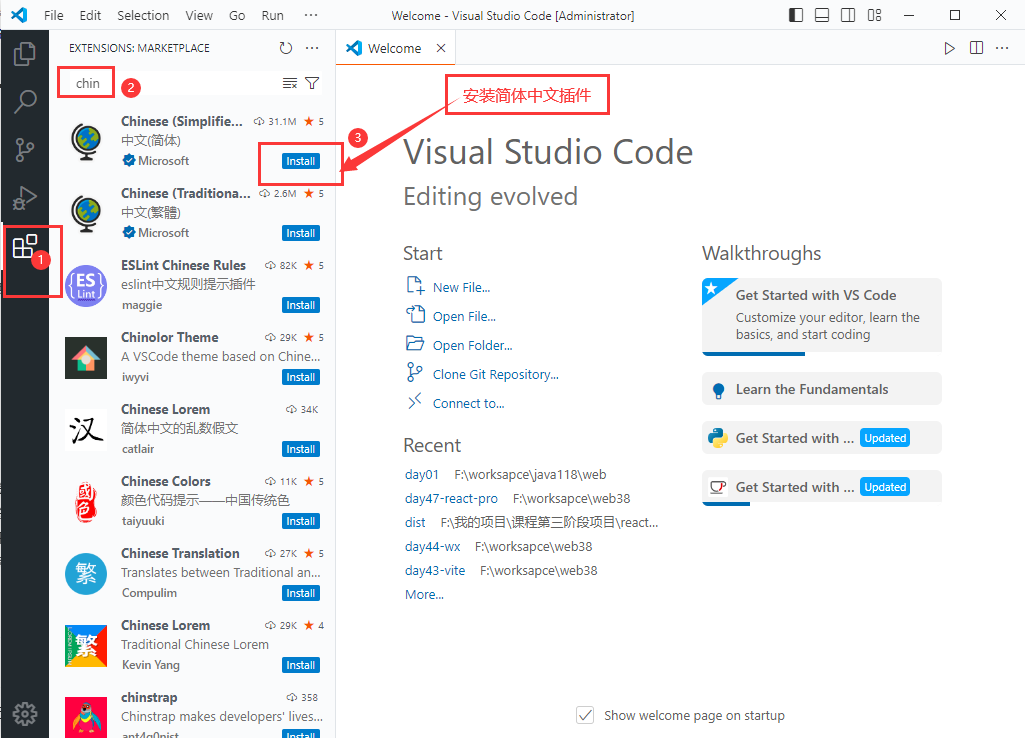Open the extension filter menu
Viewport: 1025px width, 738px height.
[312, 83]
